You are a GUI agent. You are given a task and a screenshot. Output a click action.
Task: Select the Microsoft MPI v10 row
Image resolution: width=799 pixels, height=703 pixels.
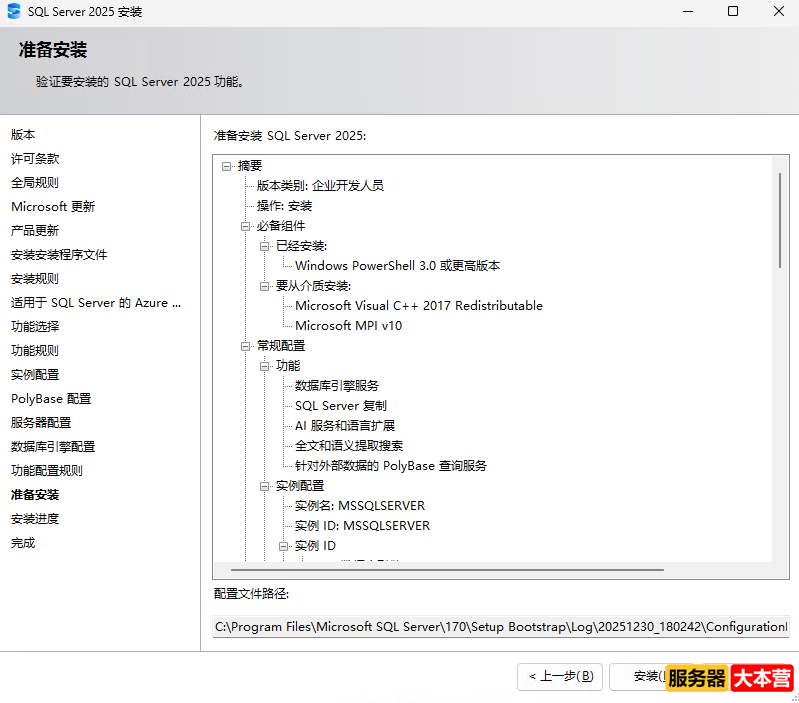[349, 326]
